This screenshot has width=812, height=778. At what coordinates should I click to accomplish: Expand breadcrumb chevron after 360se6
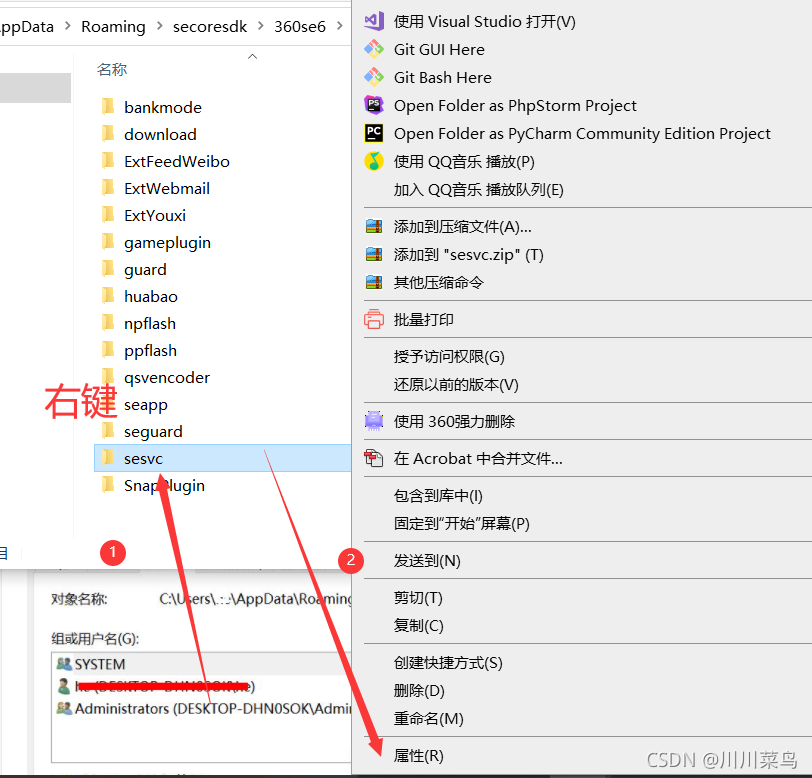(339, 25)
